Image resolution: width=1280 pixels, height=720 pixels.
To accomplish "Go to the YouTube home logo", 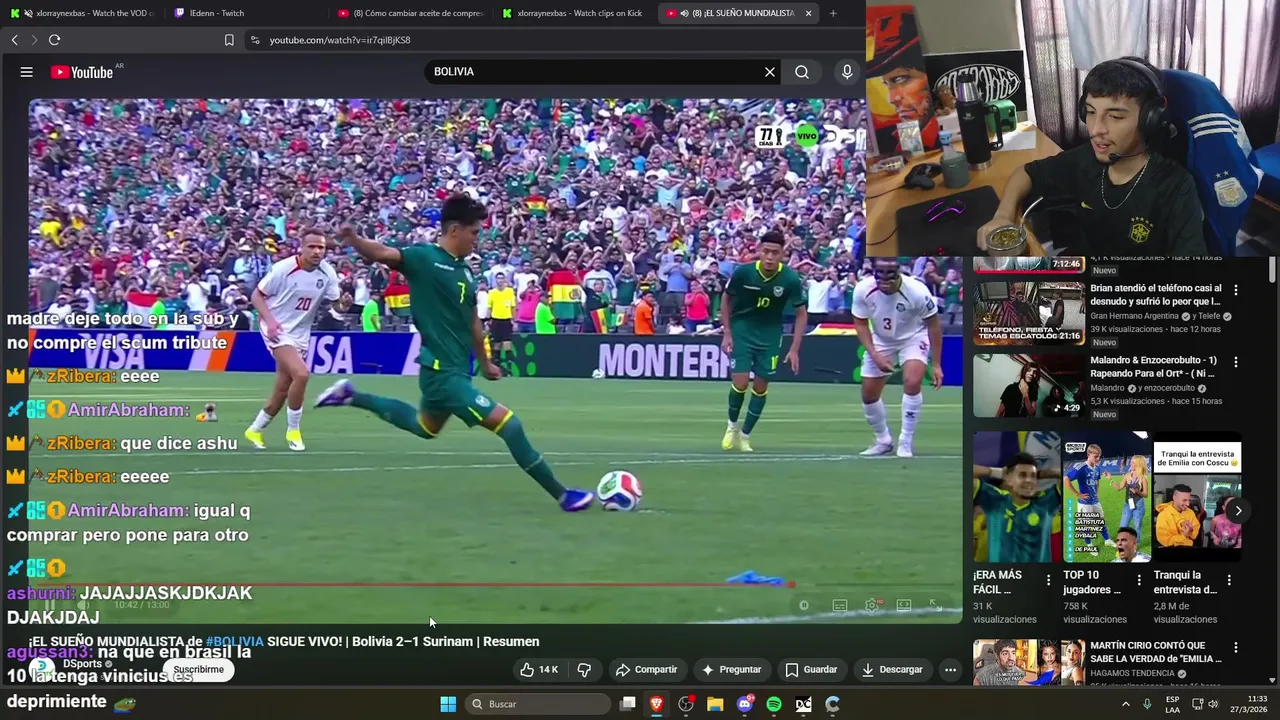I will coord(82,72).
